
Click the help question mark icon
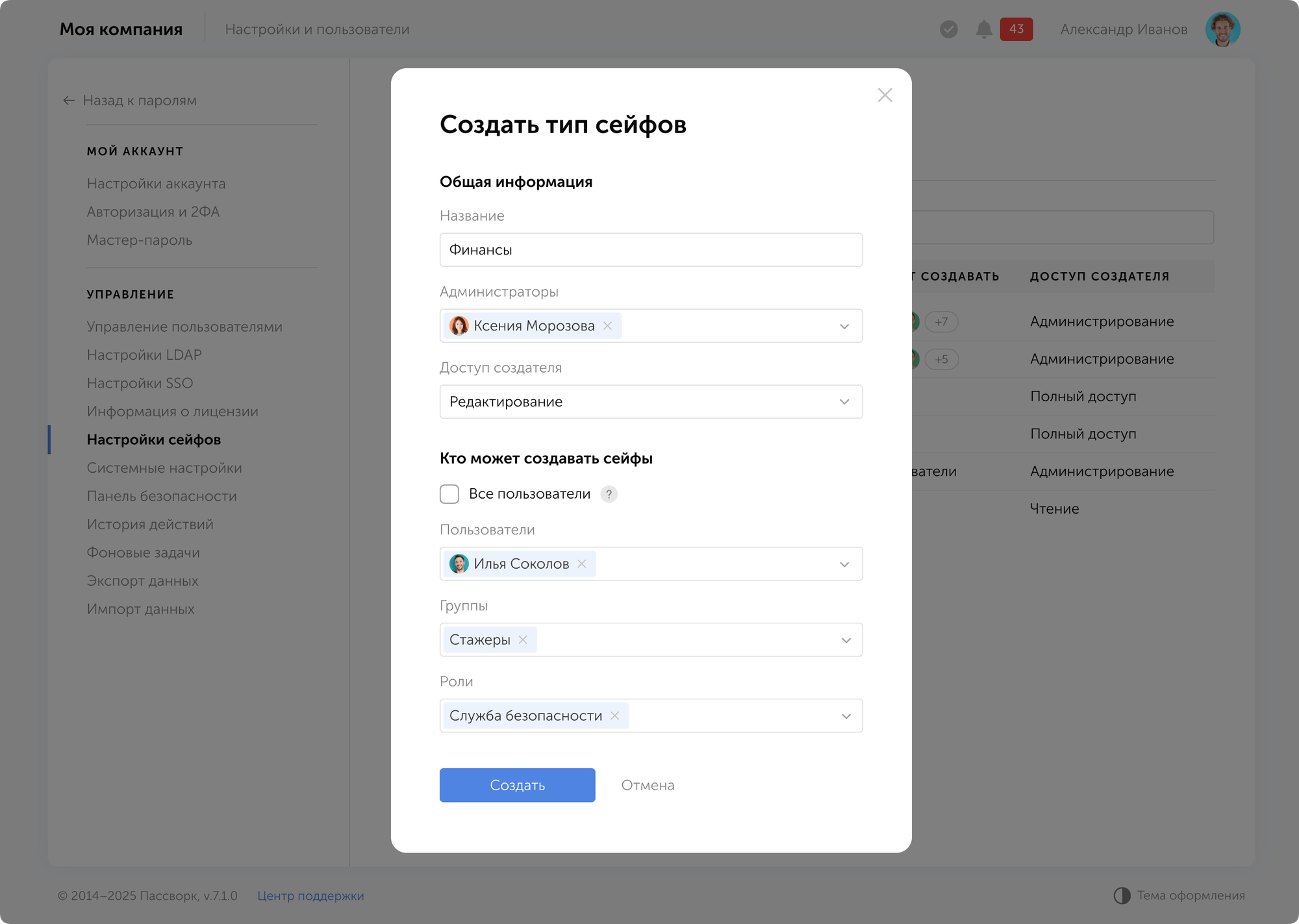609,494
